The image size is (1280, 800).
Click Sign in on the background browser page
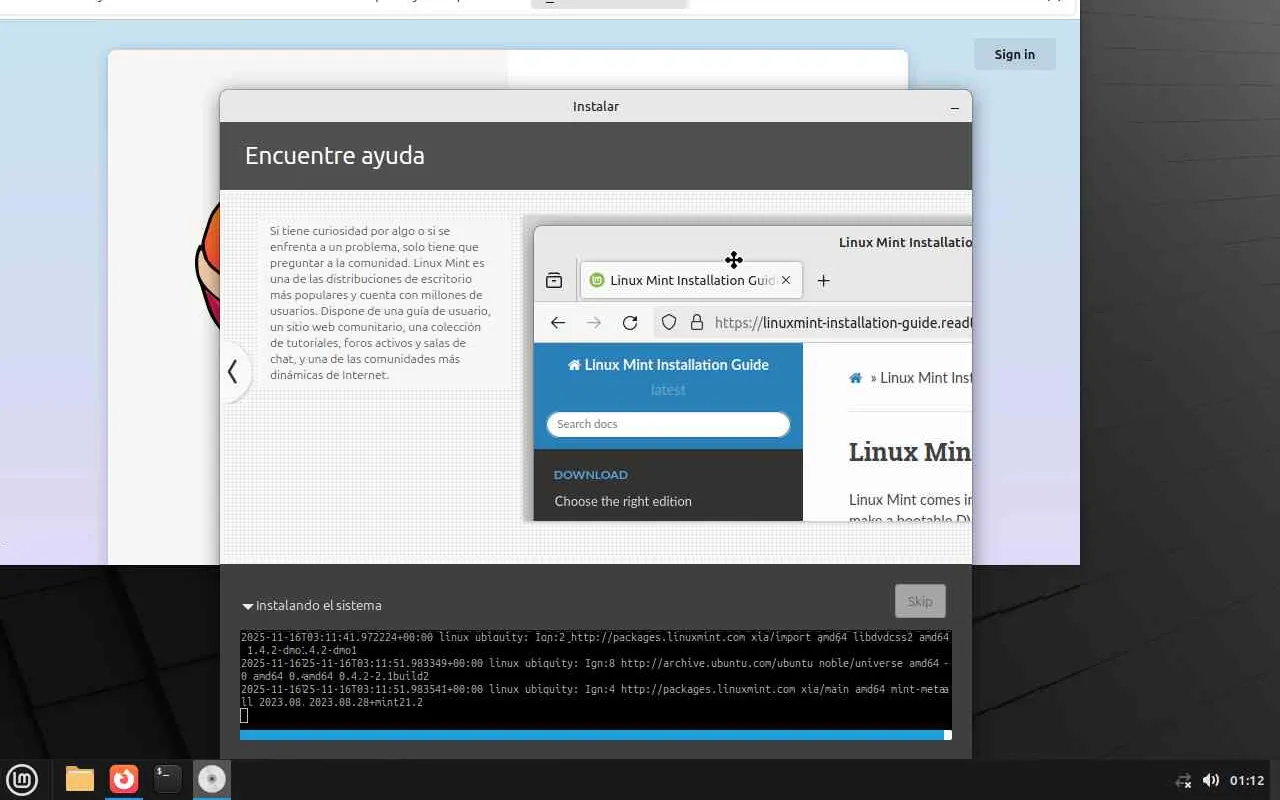click(1015, 54)
